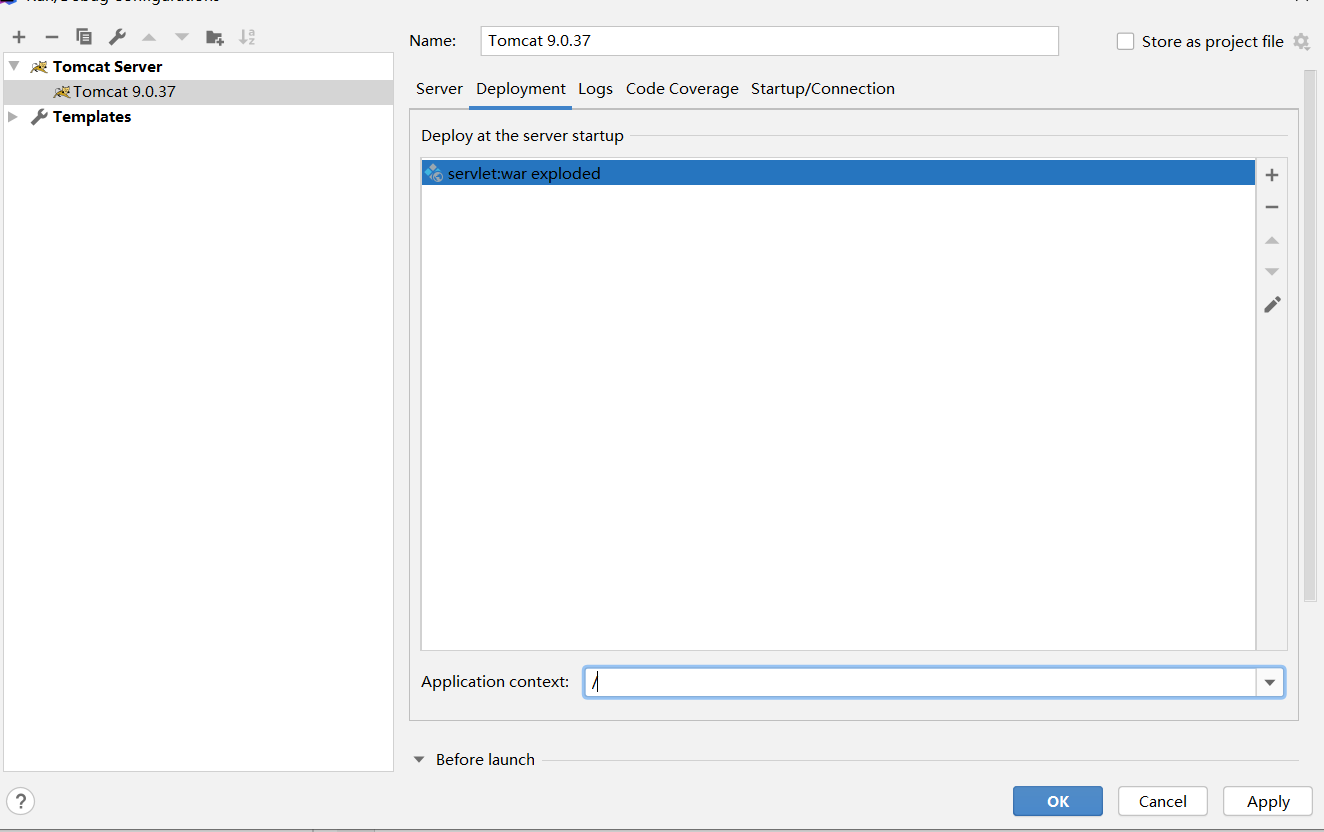Open the Application context dropdown arrow
Viewport: 1324px width, 832px height.
(1270, 682)
